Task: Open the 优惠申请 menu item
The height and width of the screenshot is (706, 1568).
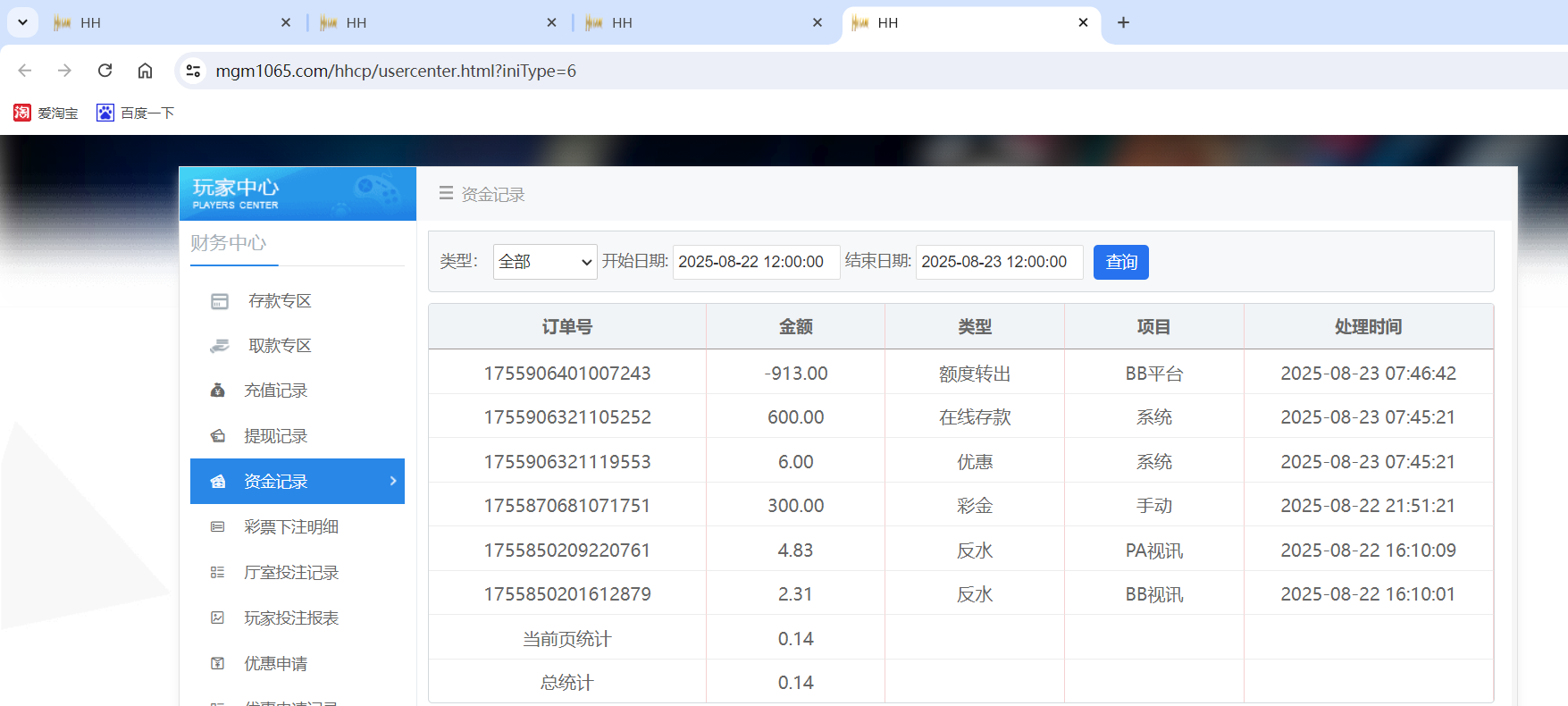Action: (x=275, y=664)
